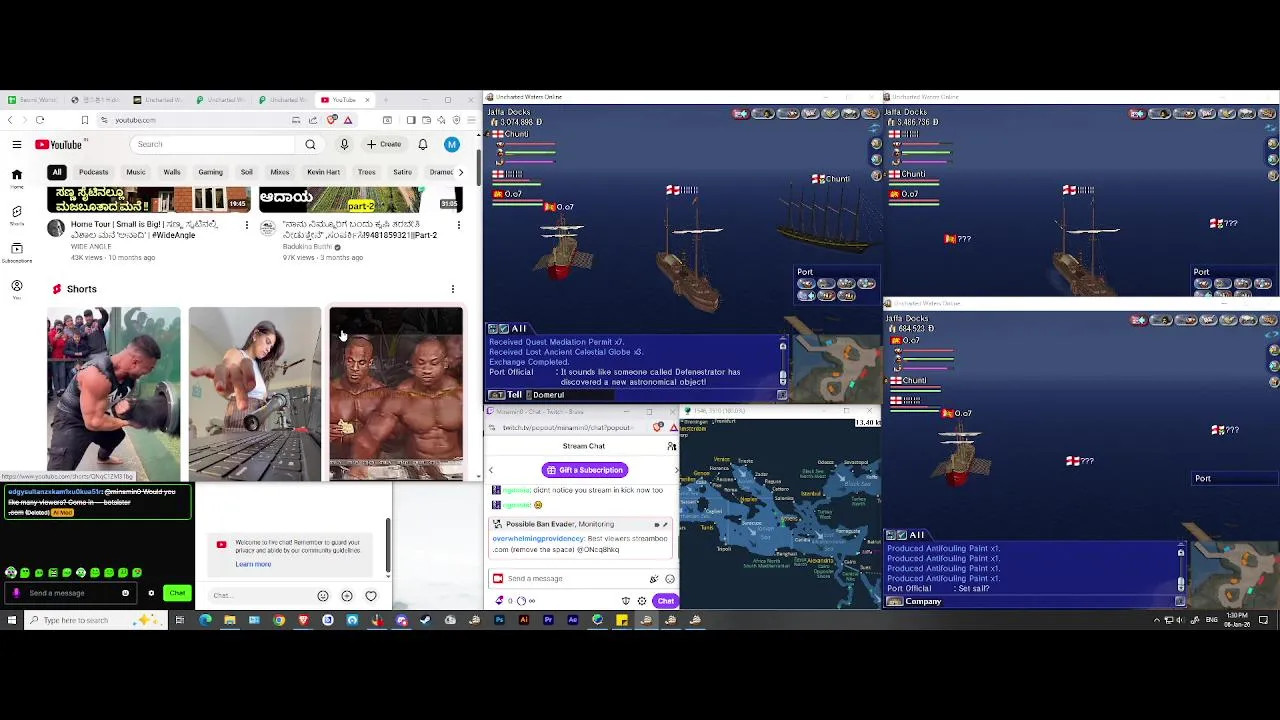Toggle the browser sidebar panel icon
1280x720 pixels.
411,120
